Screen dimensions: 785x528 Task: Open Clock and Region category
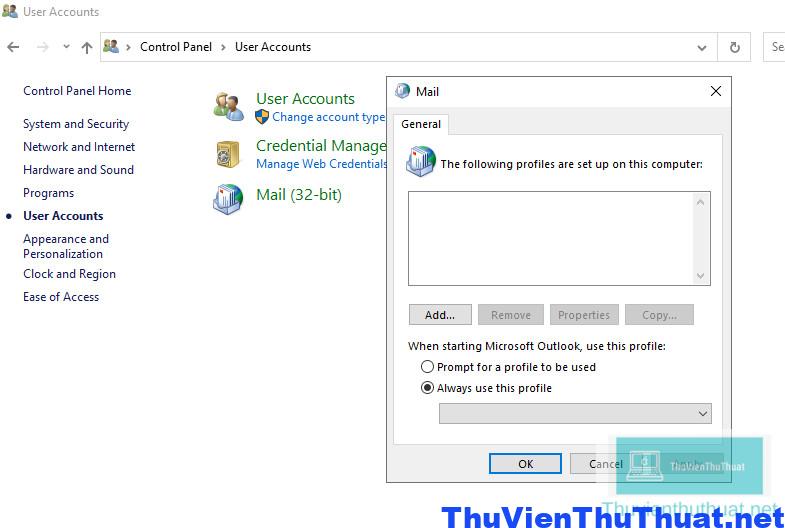coord(70,274)
